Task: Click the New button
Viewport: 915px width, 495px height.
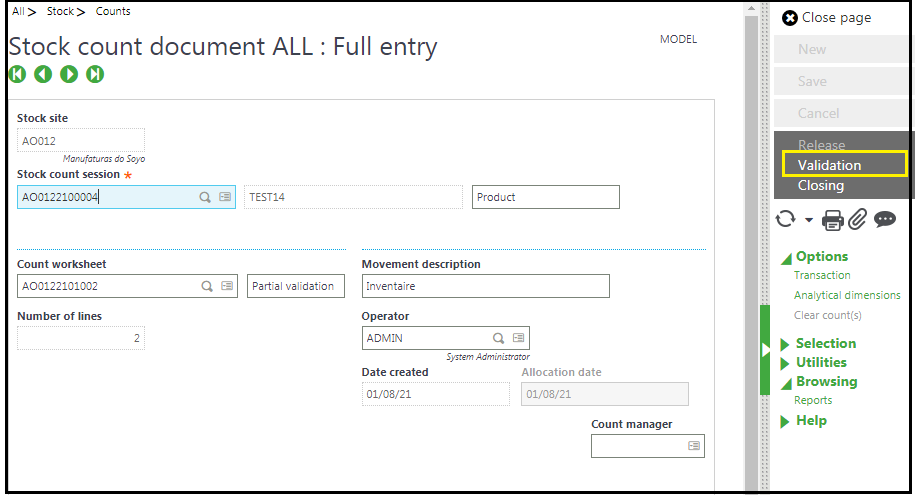Action: click(840, 49)
